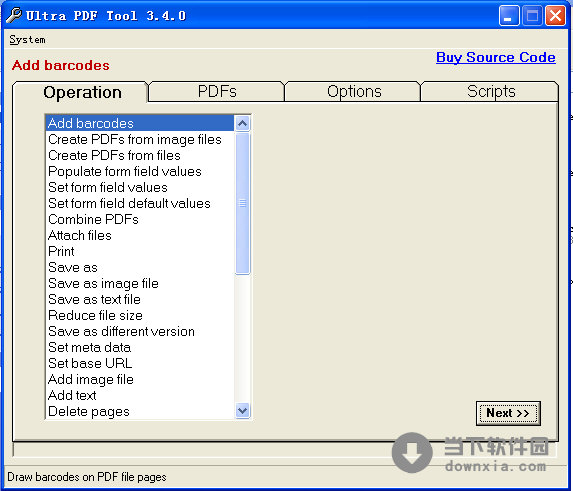This screenshot has height=491, width=573.
Task: Select 'Save as text file' operation
Action: 140,299
